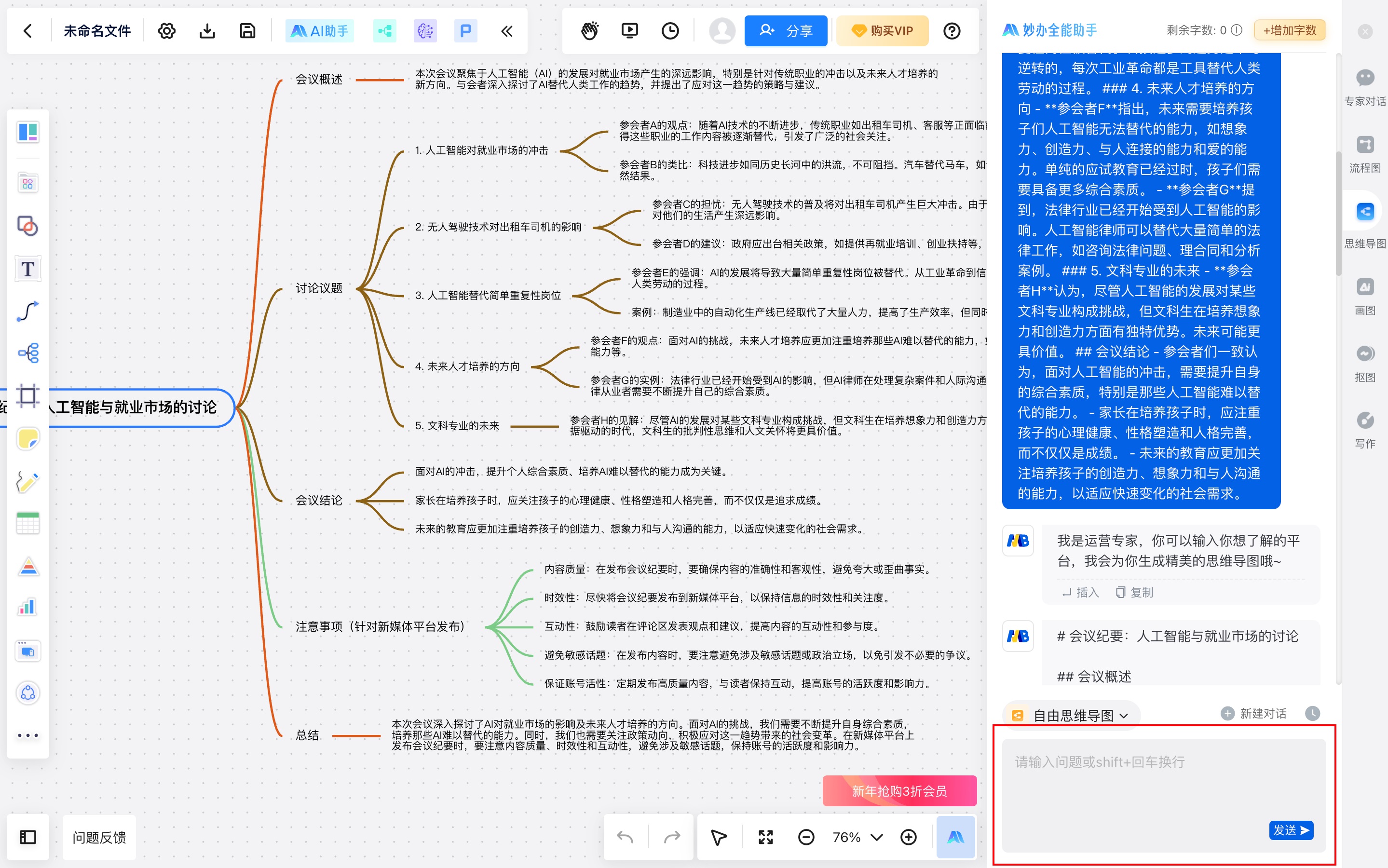This screenshot has width=1388, height=868.
Task: Insert a table from the left toolbar
Action: click(x=27, y=521)
